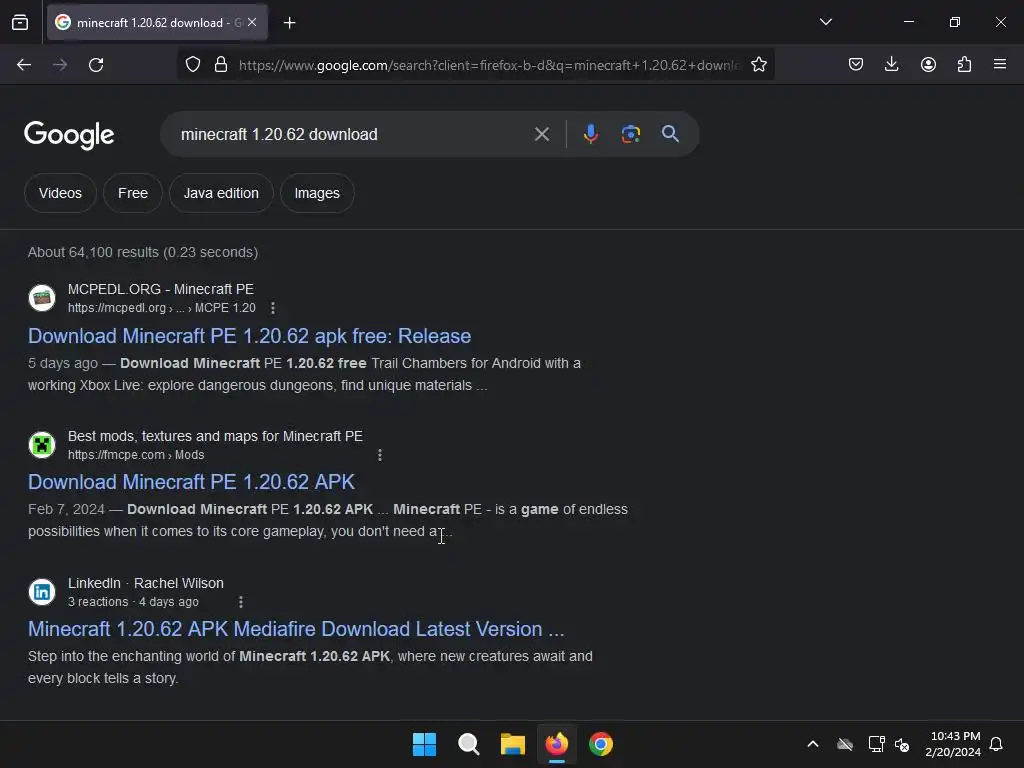Open the extensions puzzle icon
Screen dimensions: 1024x768
coord(964,65)
